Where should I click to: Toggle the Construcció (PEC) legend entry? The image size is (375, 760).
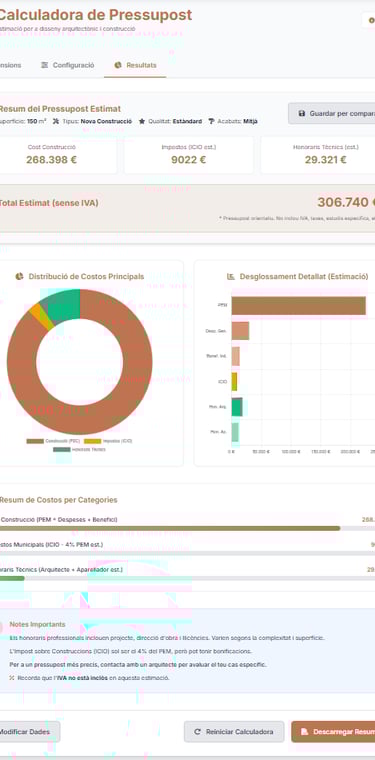[53, 441]
